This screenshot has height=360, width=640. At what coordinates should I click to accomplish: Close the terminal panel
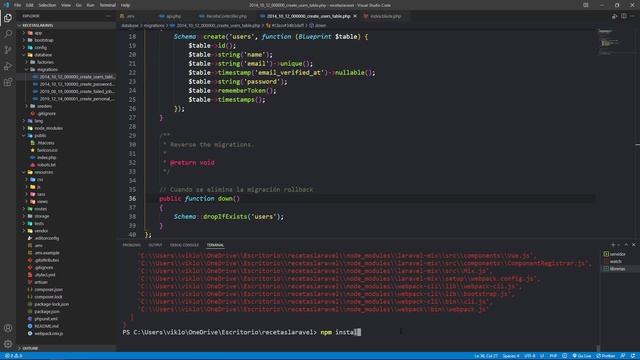coord(633,245)
